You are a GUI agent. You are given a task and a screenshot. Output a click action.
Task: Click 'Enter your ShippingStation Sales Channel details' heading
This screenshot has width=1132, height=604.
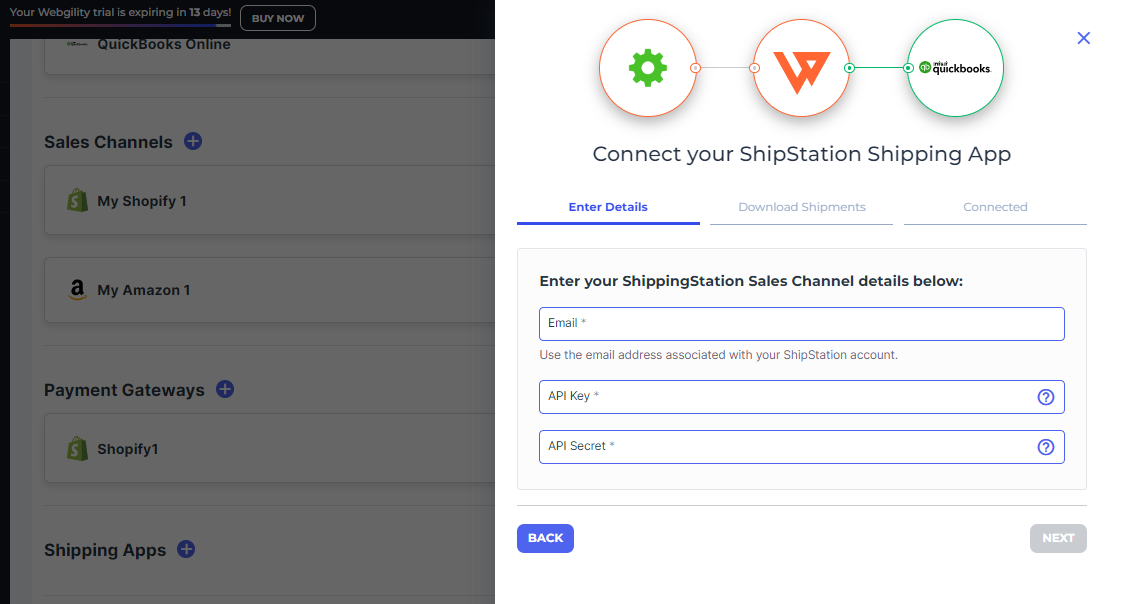pyautogui.click(x=751, y=281)
